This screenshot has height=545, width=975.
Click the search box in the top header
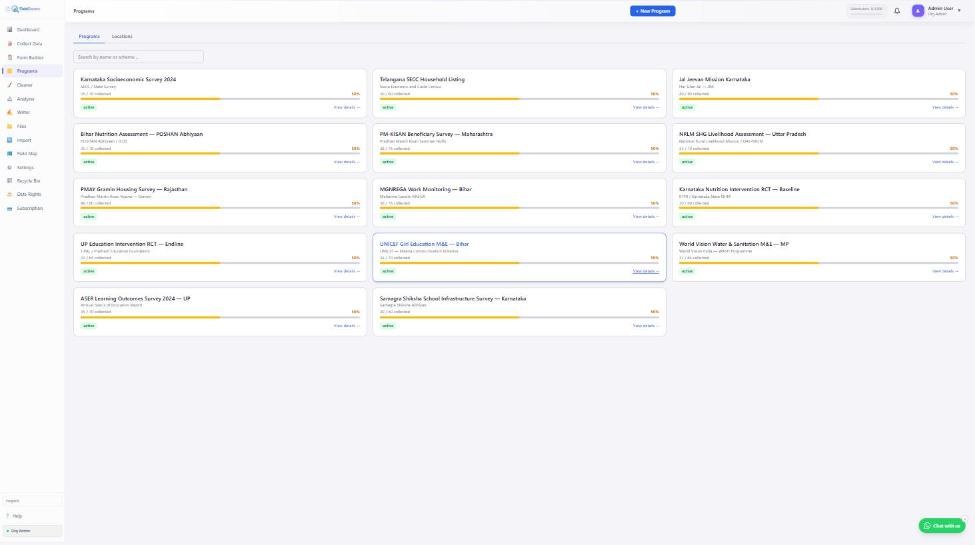pos(866,10)
